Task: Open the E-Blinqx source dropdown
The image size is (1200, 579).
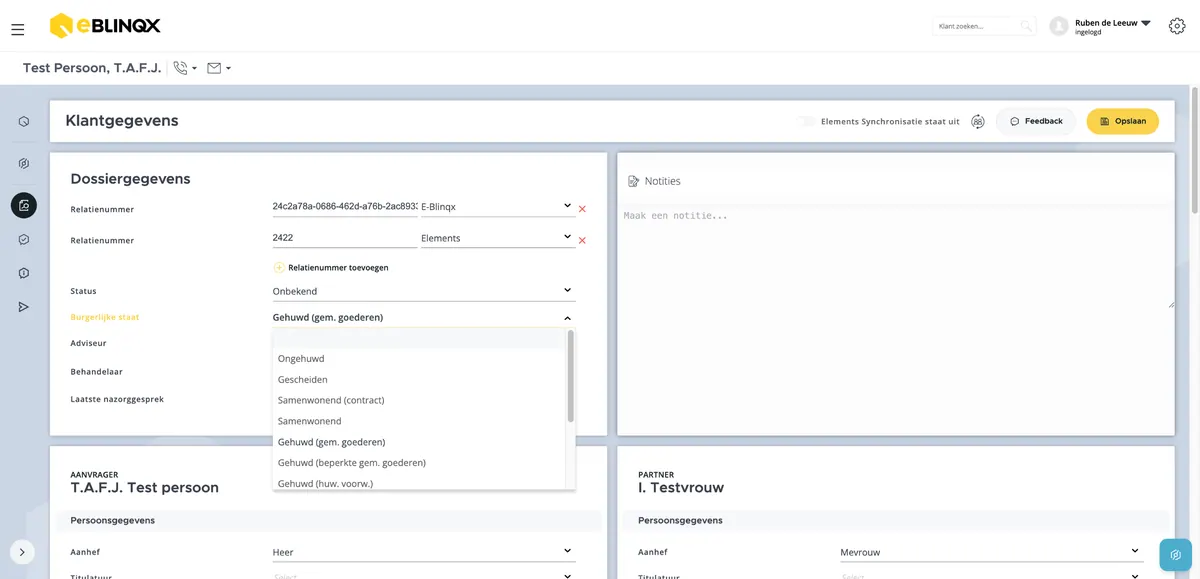Action: [497, 207]
